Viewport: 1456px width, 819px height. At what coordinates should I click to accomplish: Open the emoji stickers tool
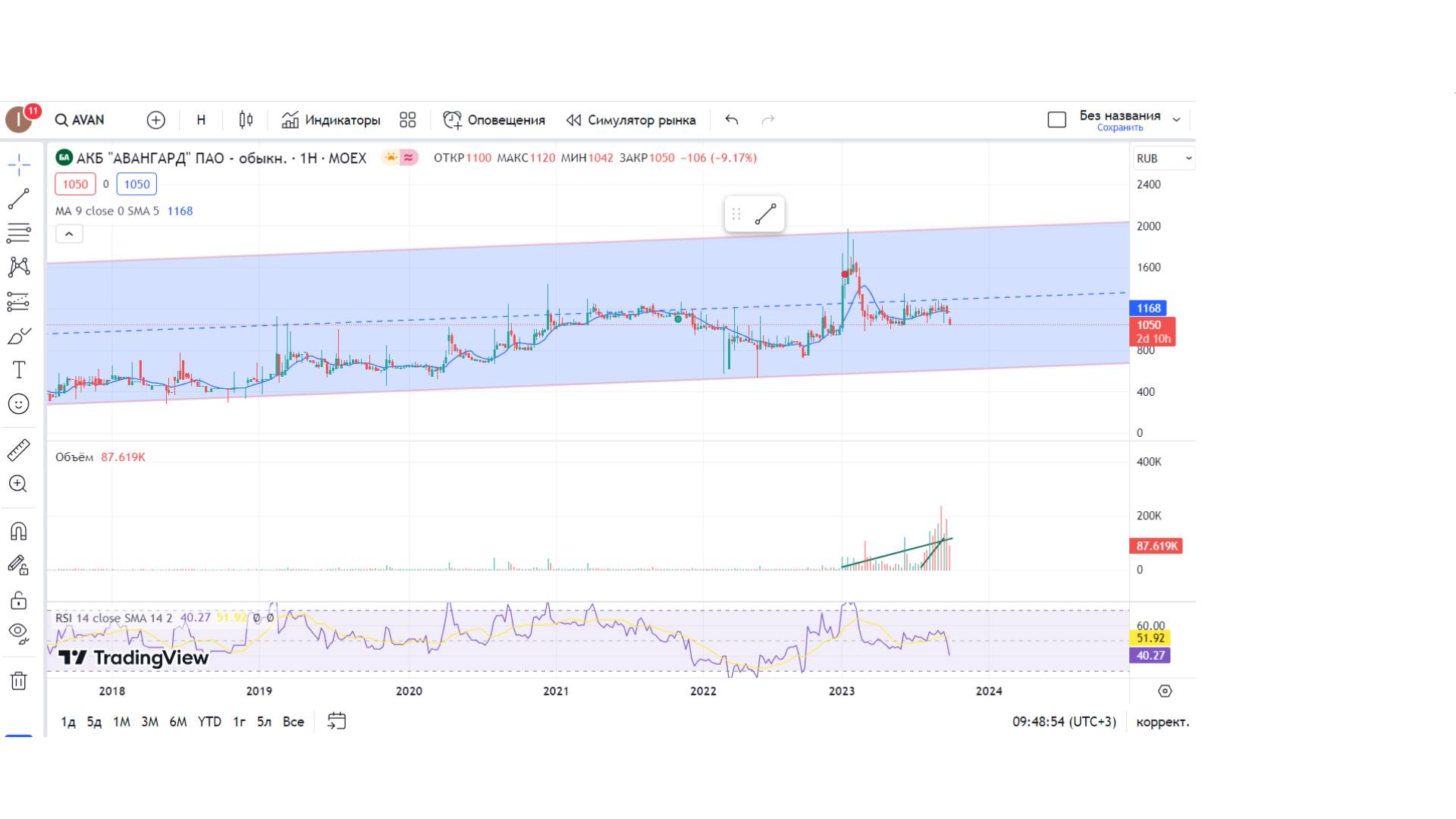(19, 403)
